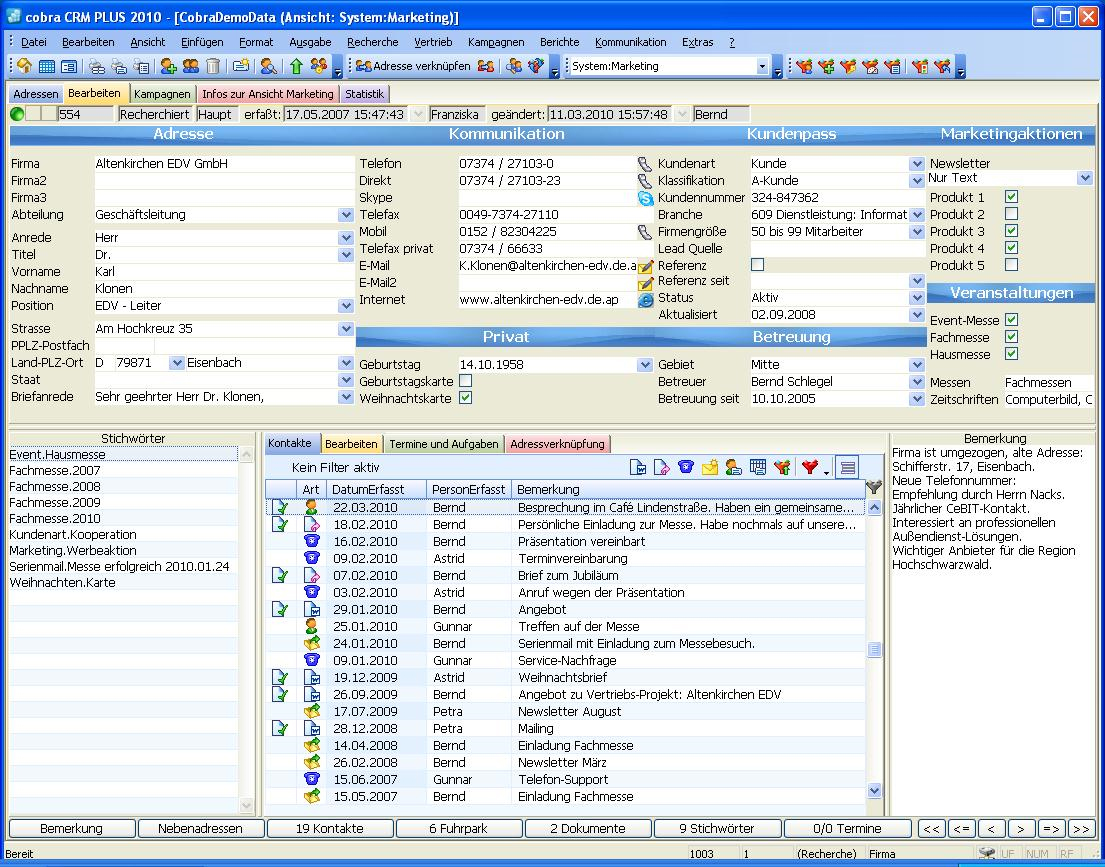Click the red filter funnel in Kontakte toolbar

[810, 467]
